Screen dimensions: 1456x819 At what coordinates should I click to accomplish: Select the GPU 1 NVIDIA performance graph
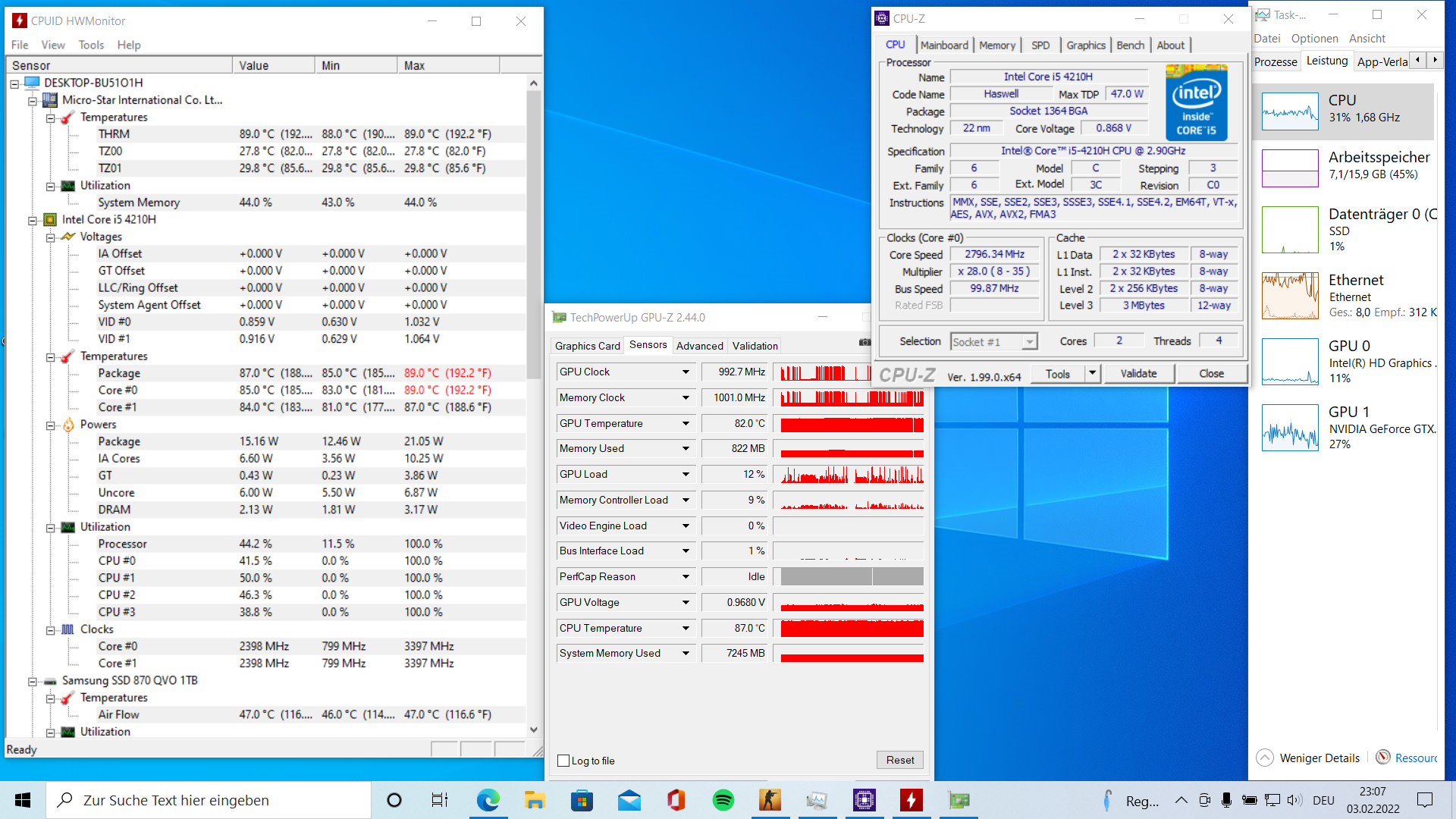click(1290, 428)
